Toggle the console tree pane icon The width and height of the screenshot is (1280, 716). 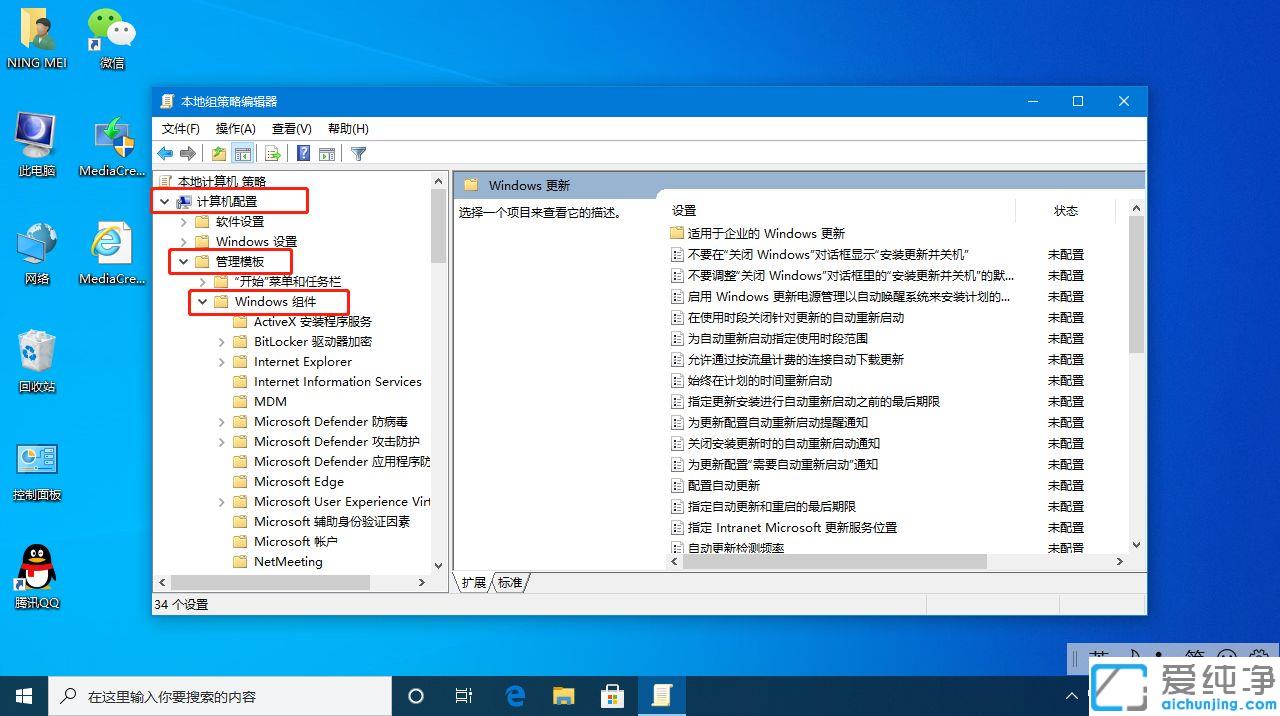[243, 153]
